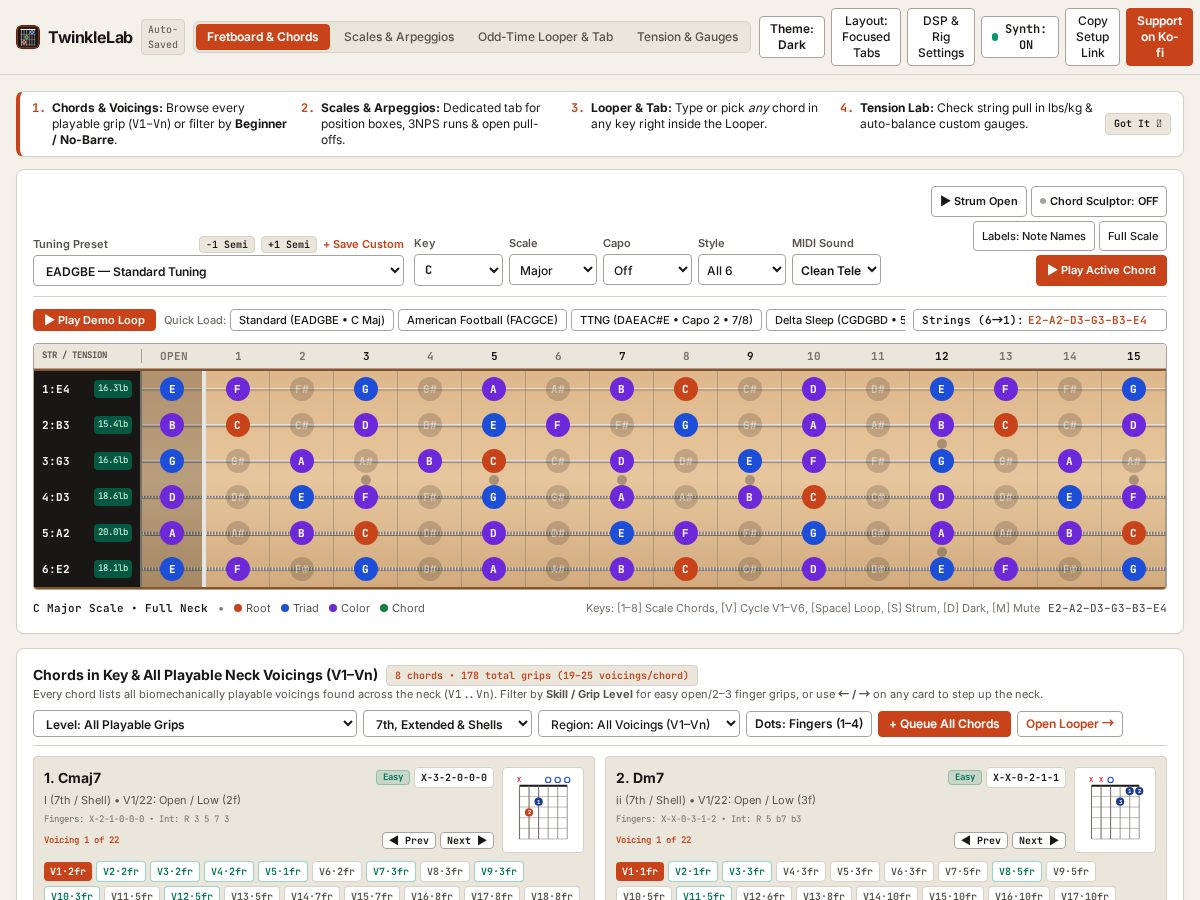The height and width of the screenshot is (900, 1200).
Task: Click the Dm7 chord diagram thumbnail
Action: coord(1115,810)
